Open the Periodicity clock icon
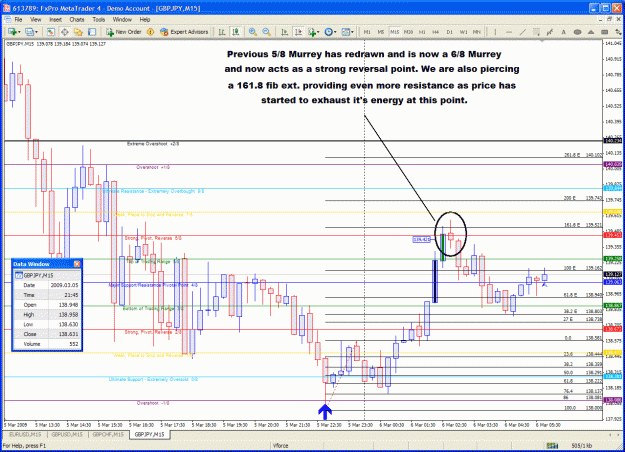 tap(328, 32)
